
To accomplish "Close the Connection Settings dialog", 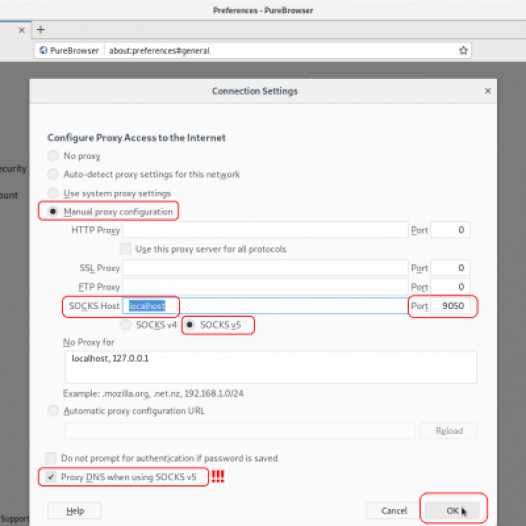I will 488,91.
